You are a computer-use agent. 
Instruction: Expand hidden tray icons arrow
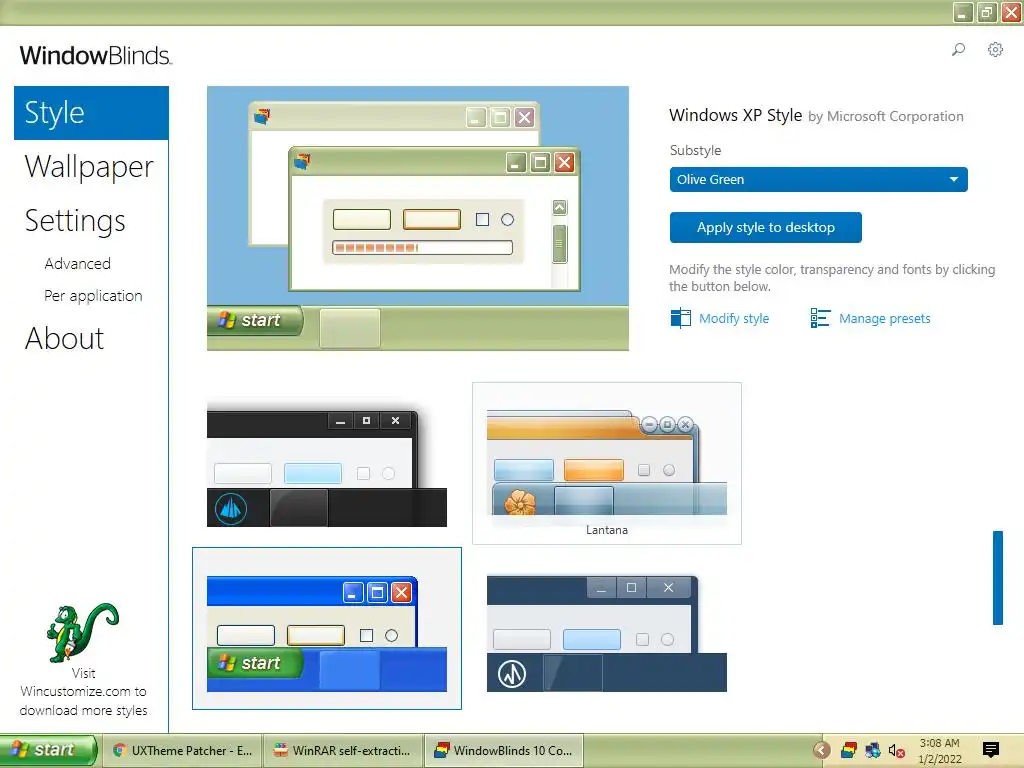tap(822, 750)
